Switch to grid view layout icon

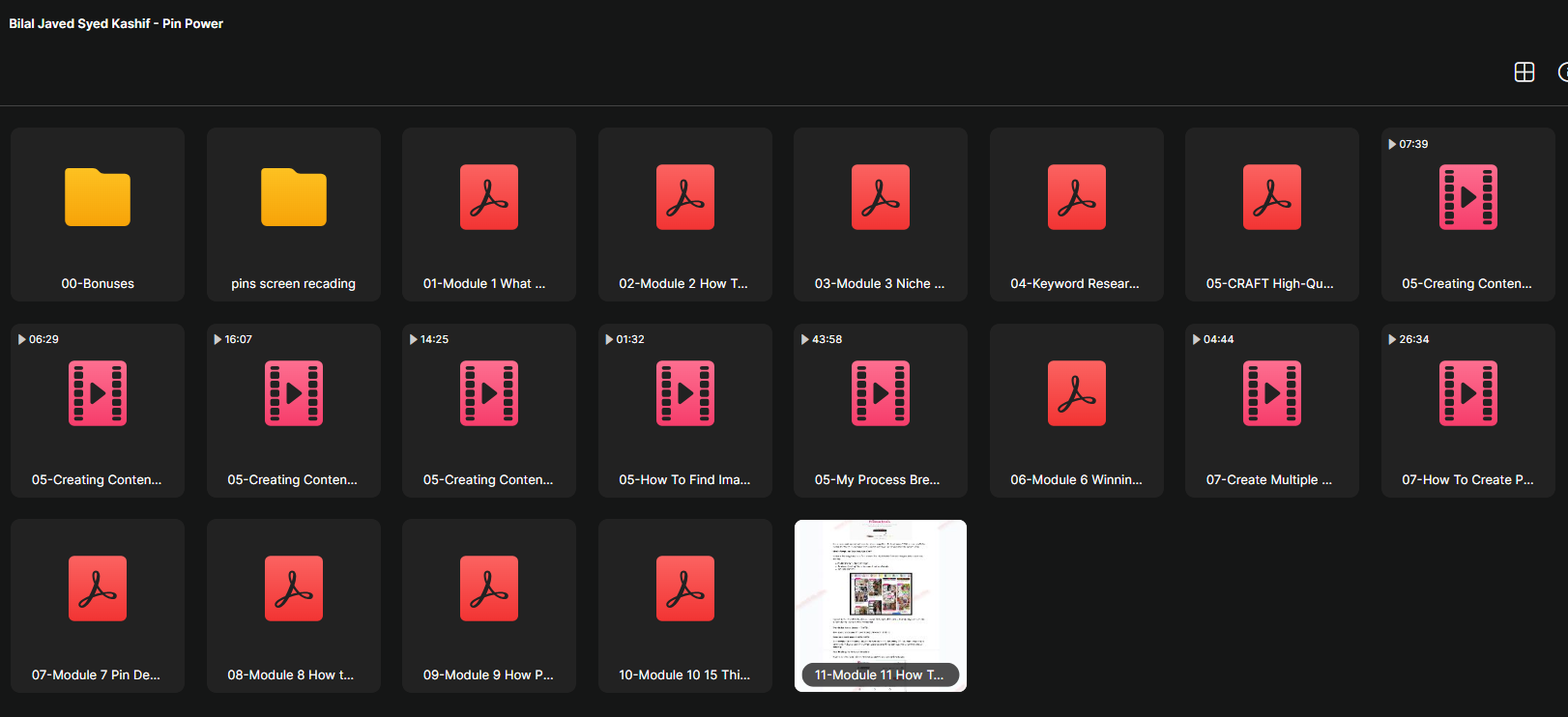1524,72
